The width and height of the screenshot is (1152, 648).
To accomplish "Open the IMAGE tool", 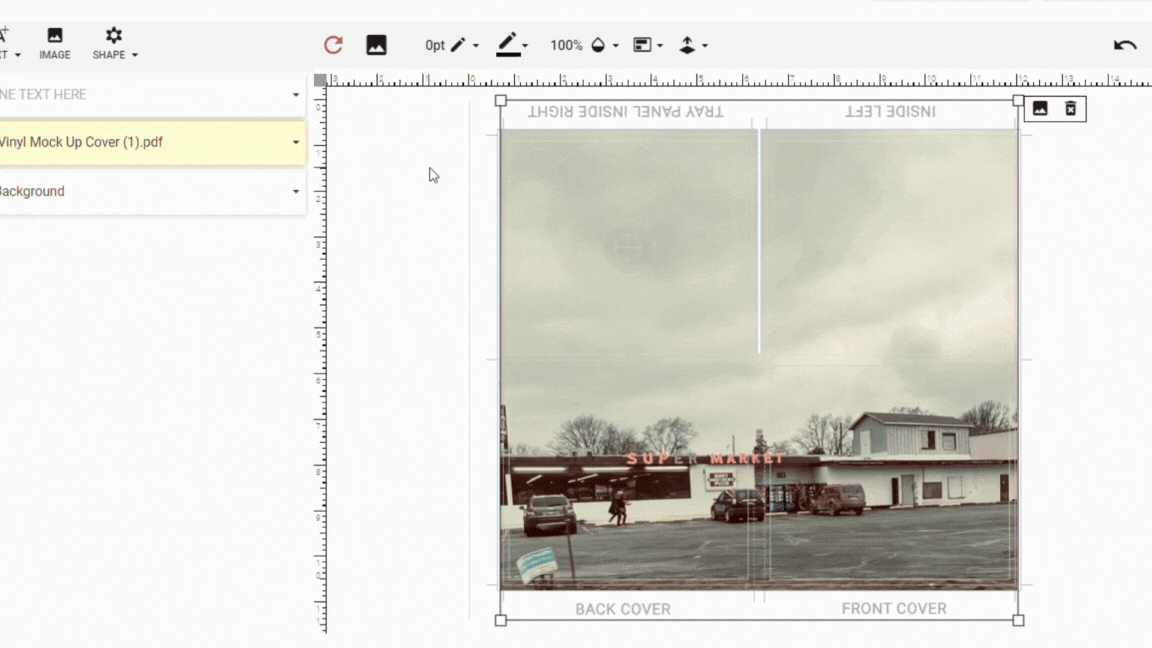I will [55, 43].
